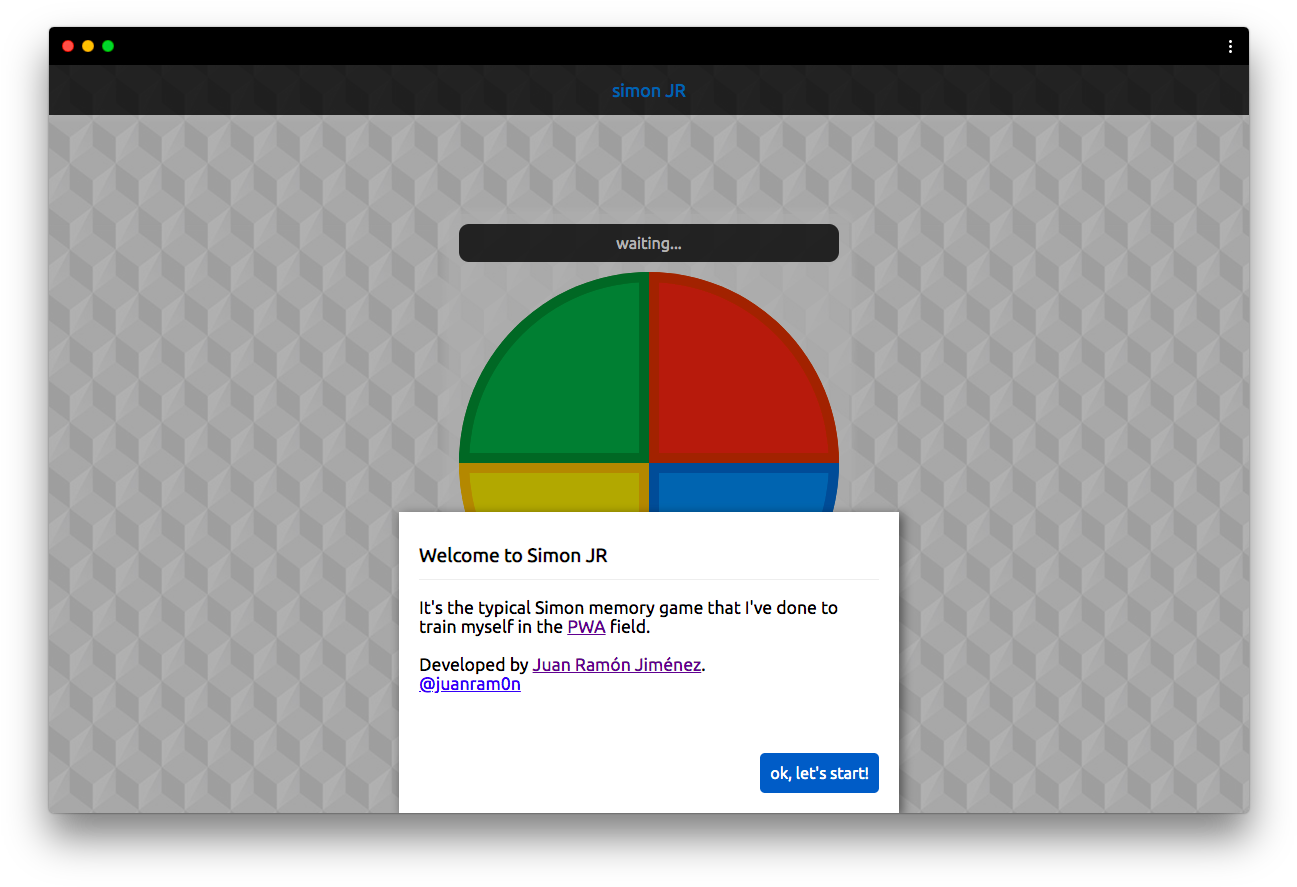Click the "waiting..." status bar
This screenshot has height=887, width=1297.
pos(649,243)
